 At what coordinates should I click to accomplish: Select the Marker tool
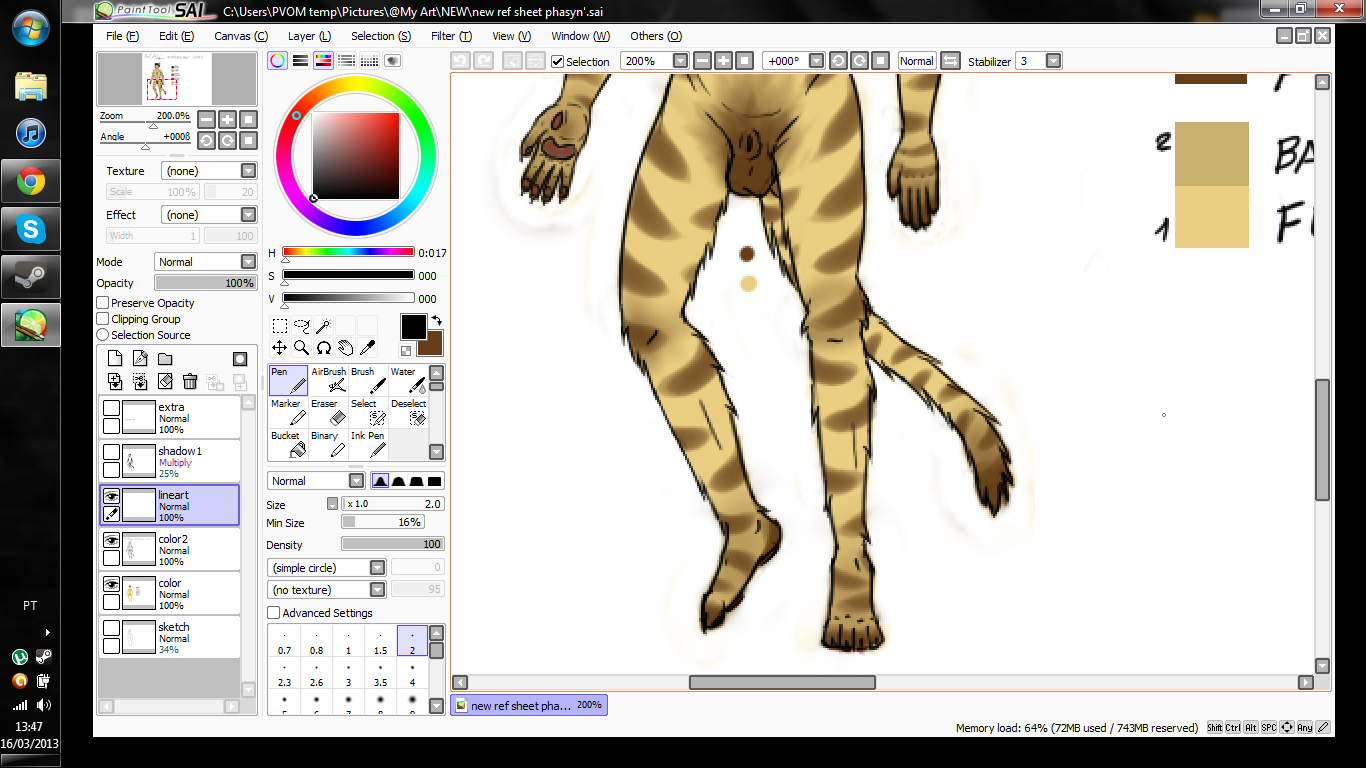point(288,412)
